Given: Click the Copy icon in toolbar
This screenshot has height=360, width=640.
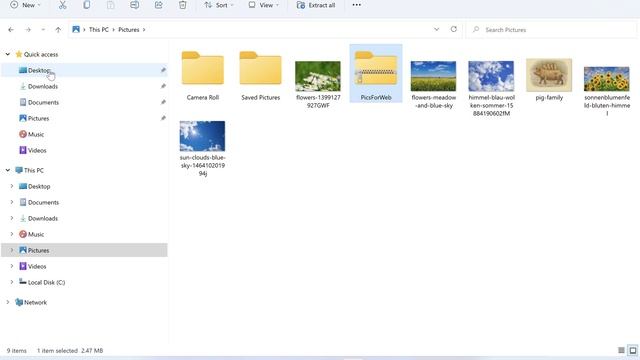Looking at the screenshot, I should tap(87, 5).
